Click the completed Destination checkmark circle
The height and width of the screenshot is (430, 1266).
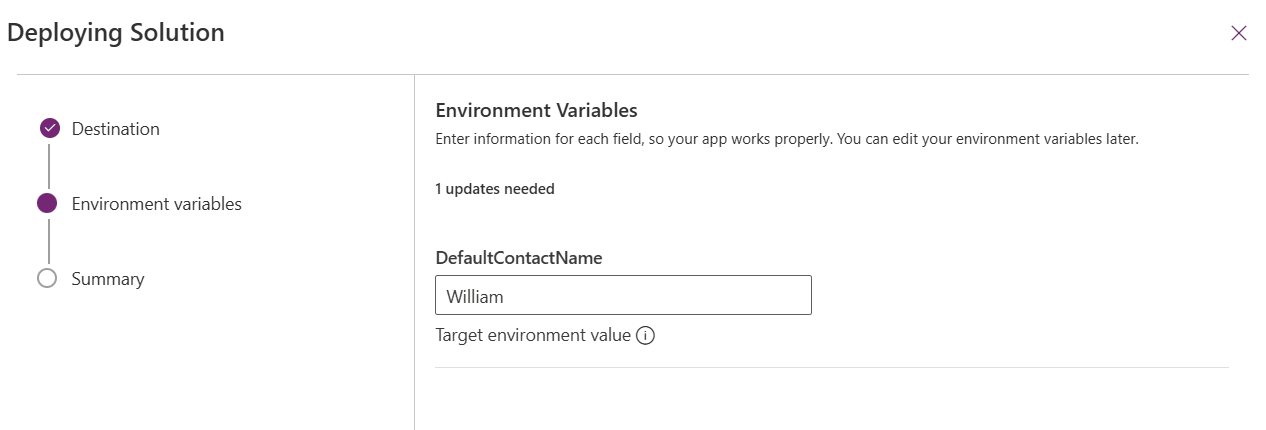click(x=50, y=129)
